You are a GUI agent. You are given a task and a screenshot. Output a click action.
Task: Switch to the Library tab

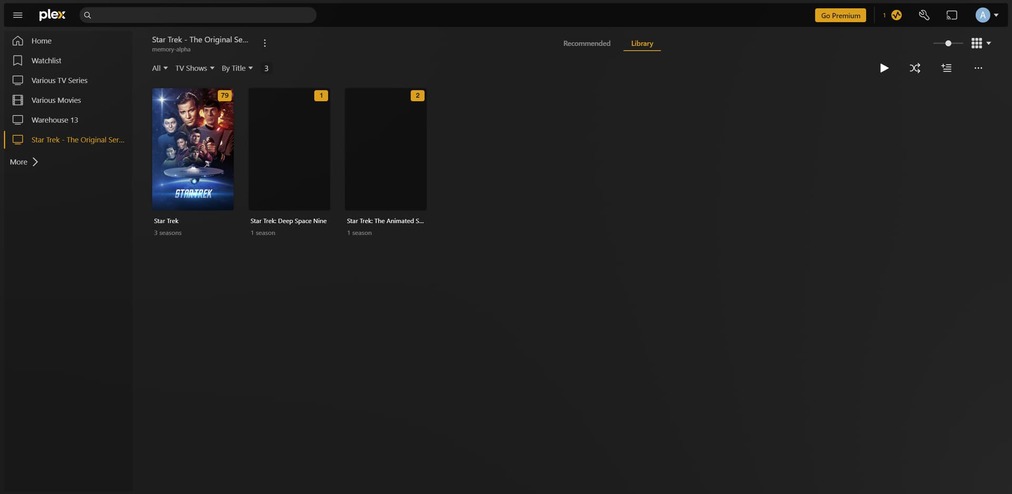(642, 44)
